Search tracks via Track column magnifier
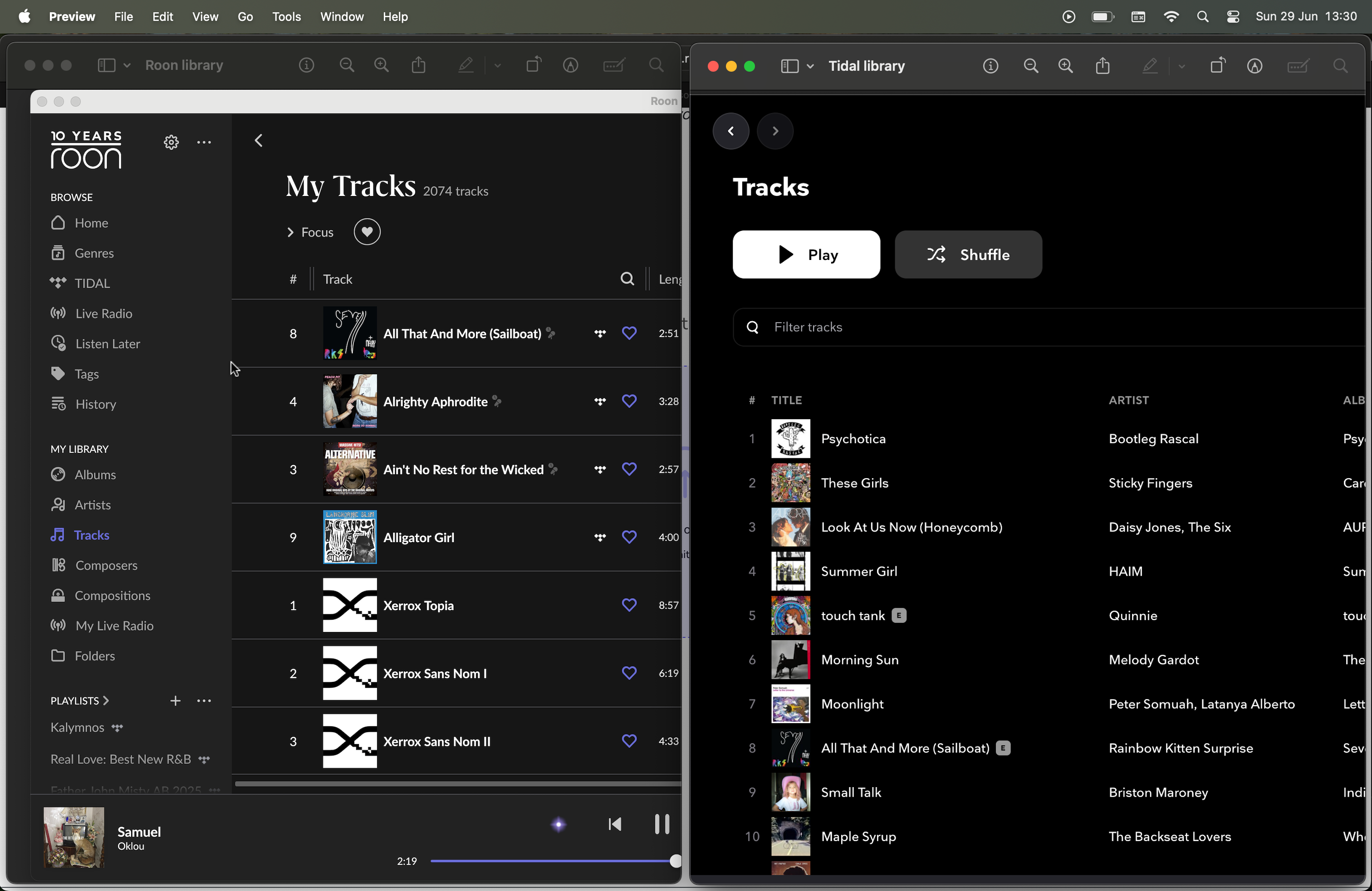The image size is (1372, 891). click(x=627, y=279)
